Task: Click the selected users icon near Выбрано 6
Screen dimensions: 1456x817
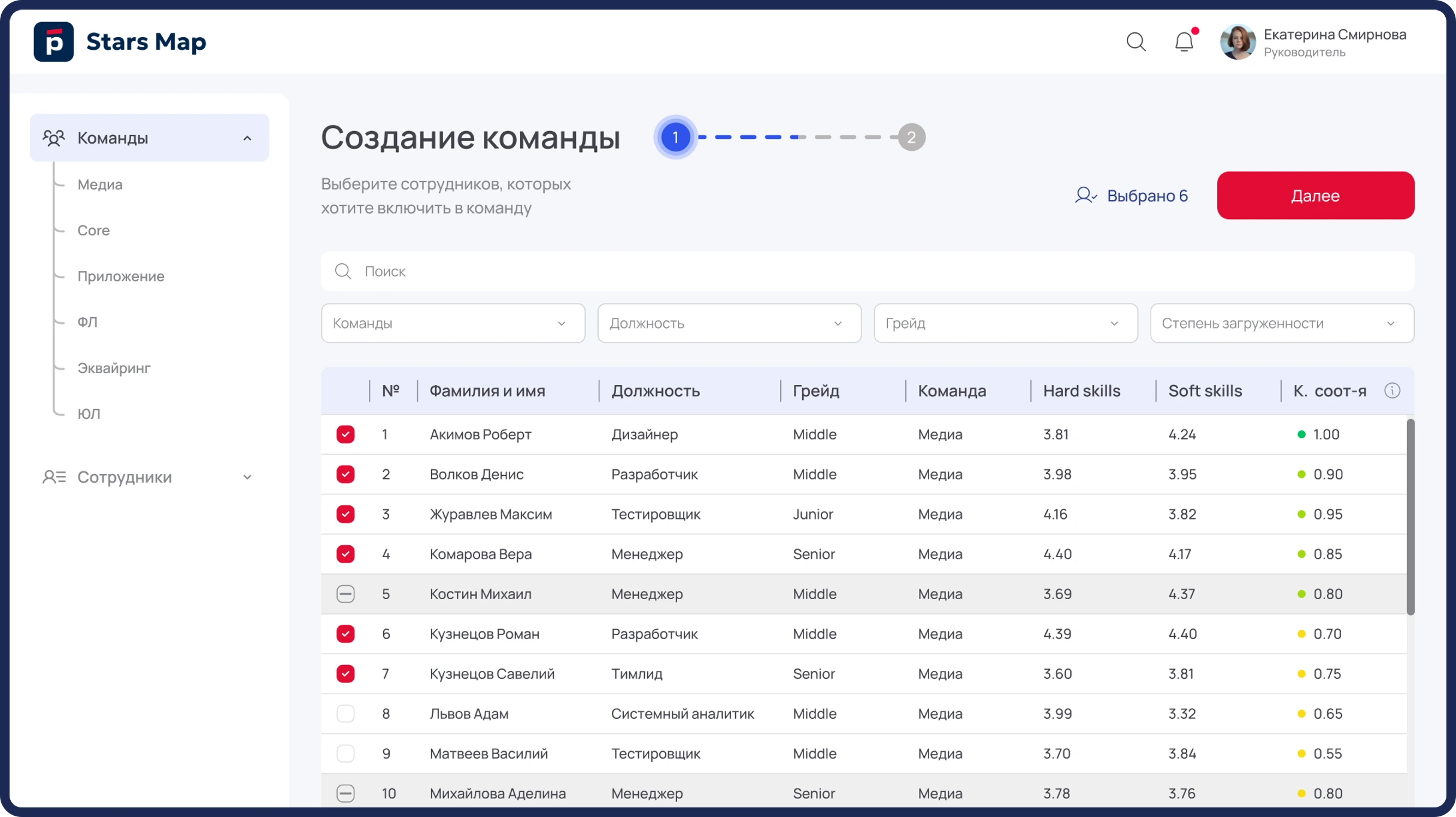Action: (x=1085, y=196)
